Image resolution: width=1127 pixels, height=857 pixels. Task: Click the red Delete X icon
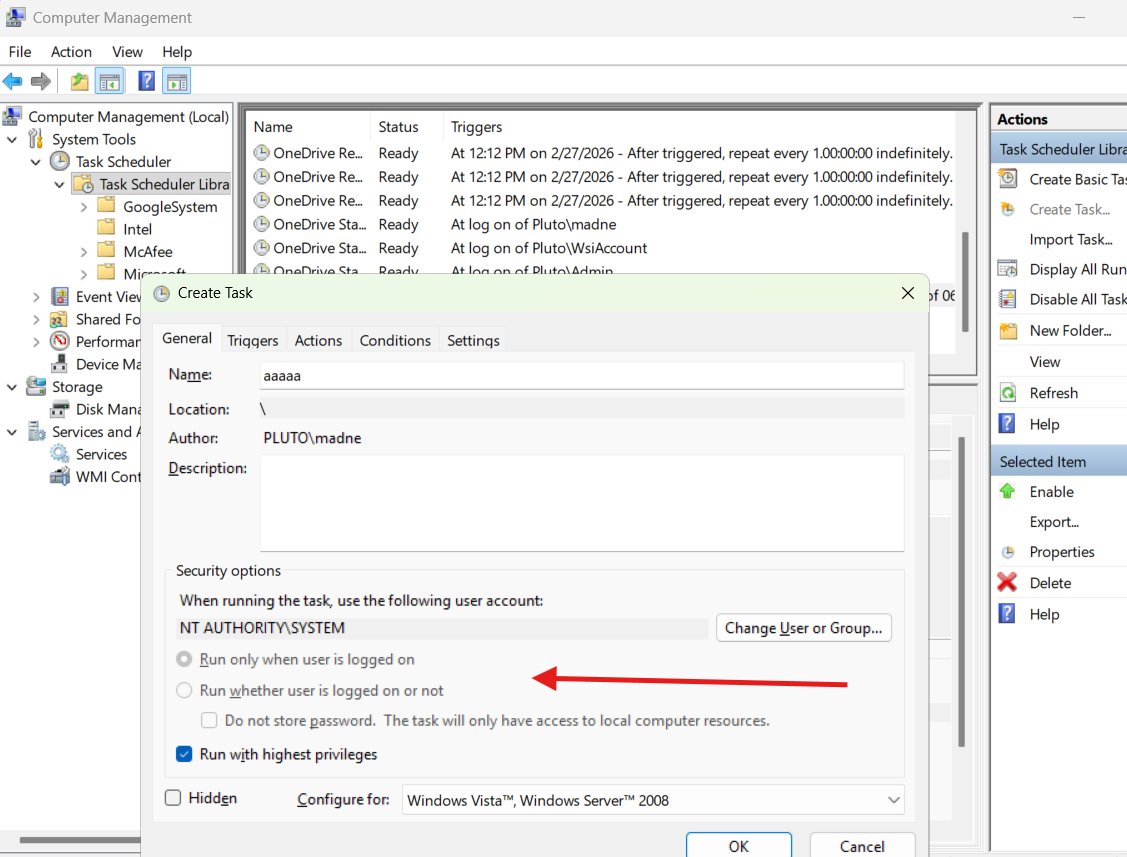point(1007,582)
